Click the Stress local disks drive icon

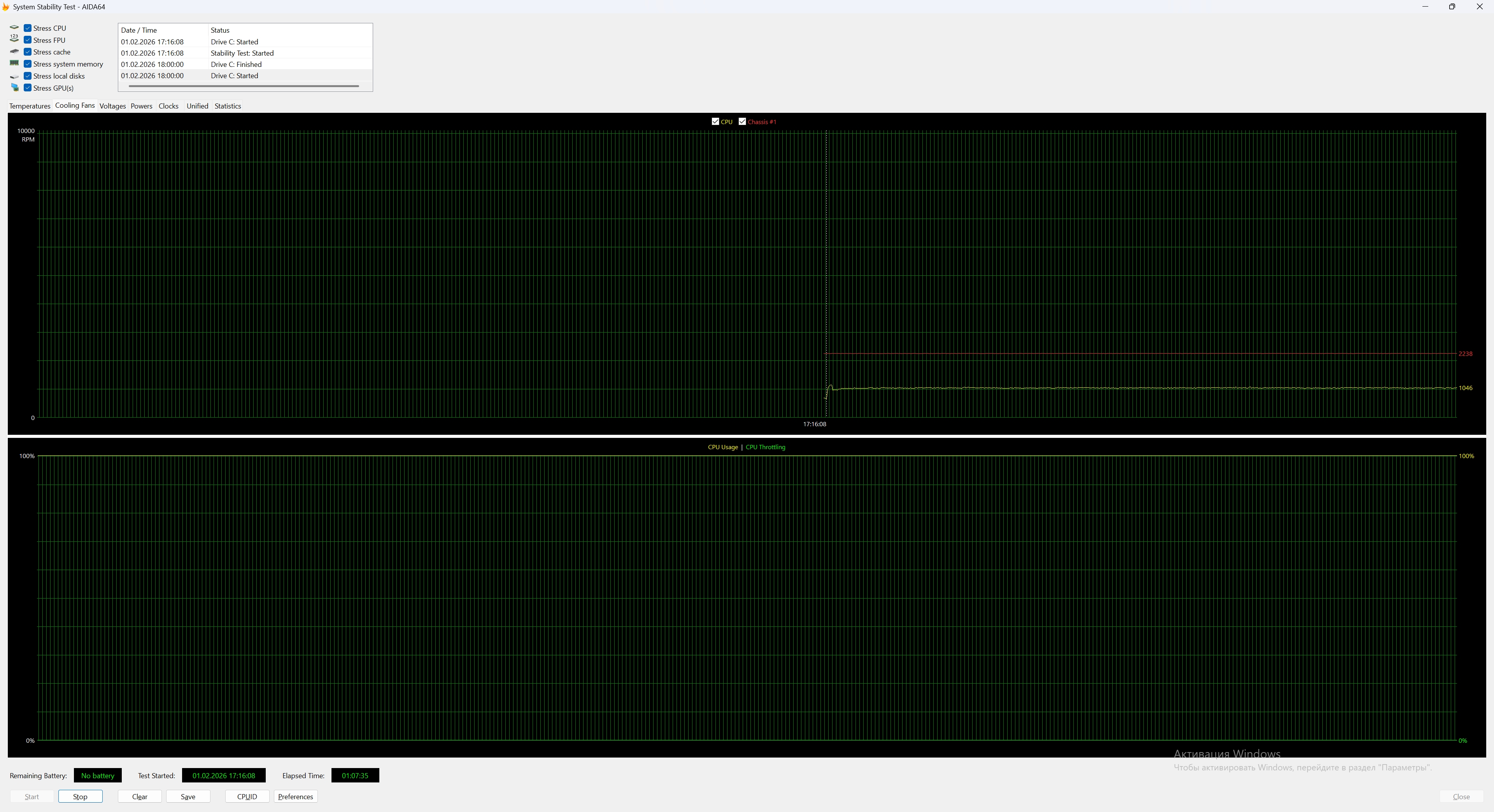click(14, 77)
